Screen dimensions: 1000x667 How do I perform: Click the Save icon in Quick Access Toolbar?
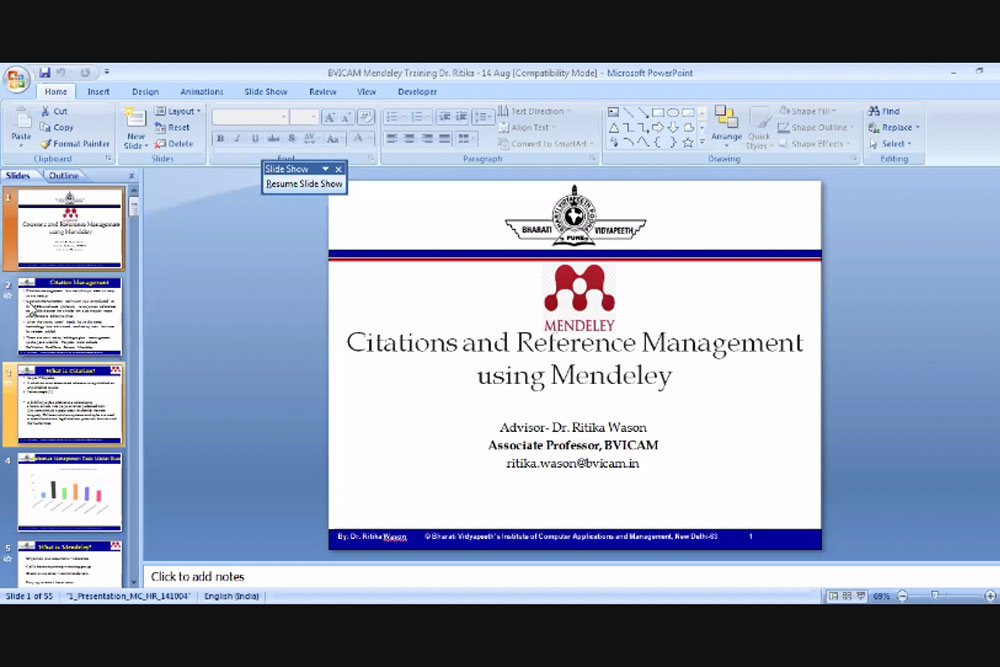(x=45, y=73)
